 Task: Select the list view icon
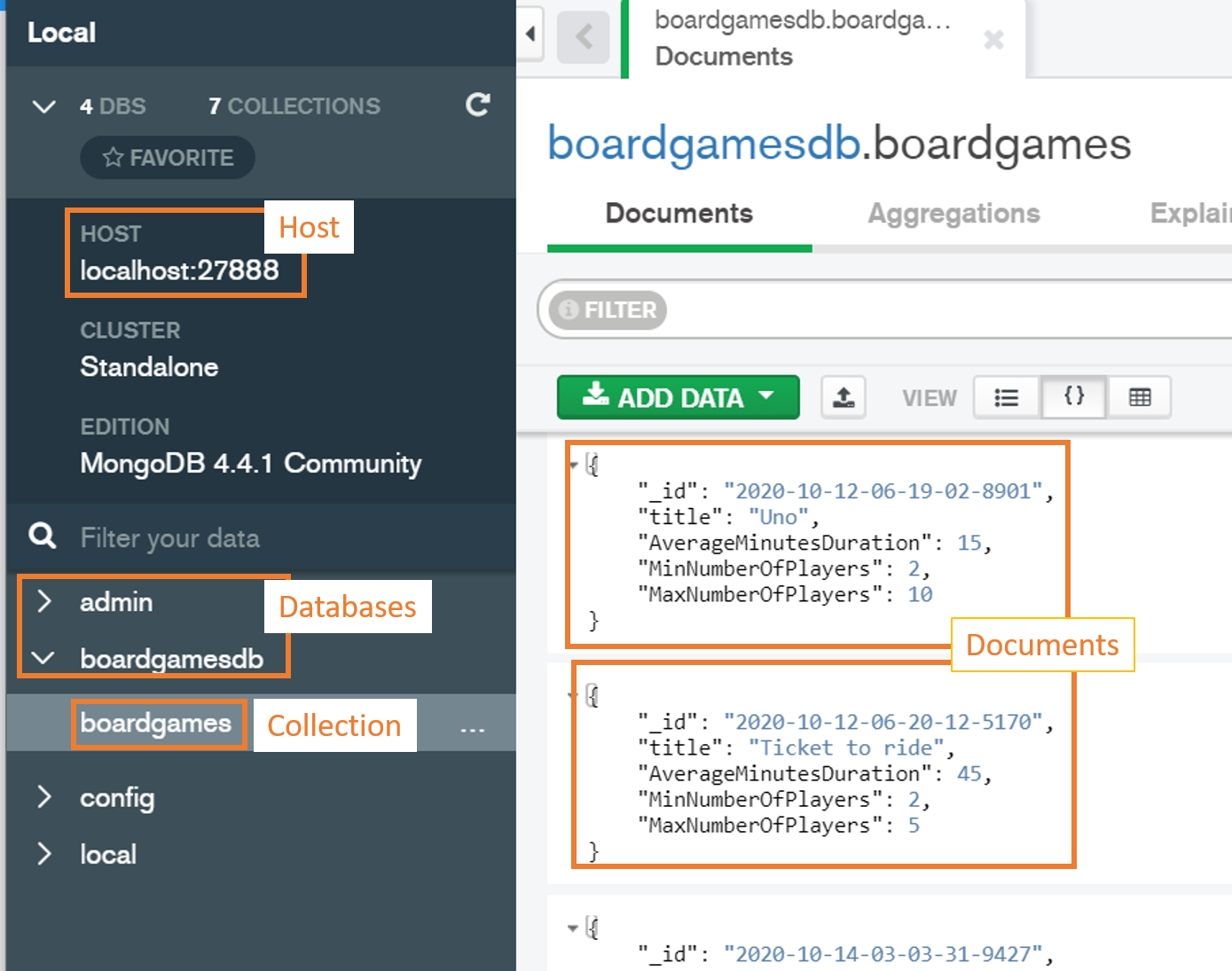click(1006, 397)
